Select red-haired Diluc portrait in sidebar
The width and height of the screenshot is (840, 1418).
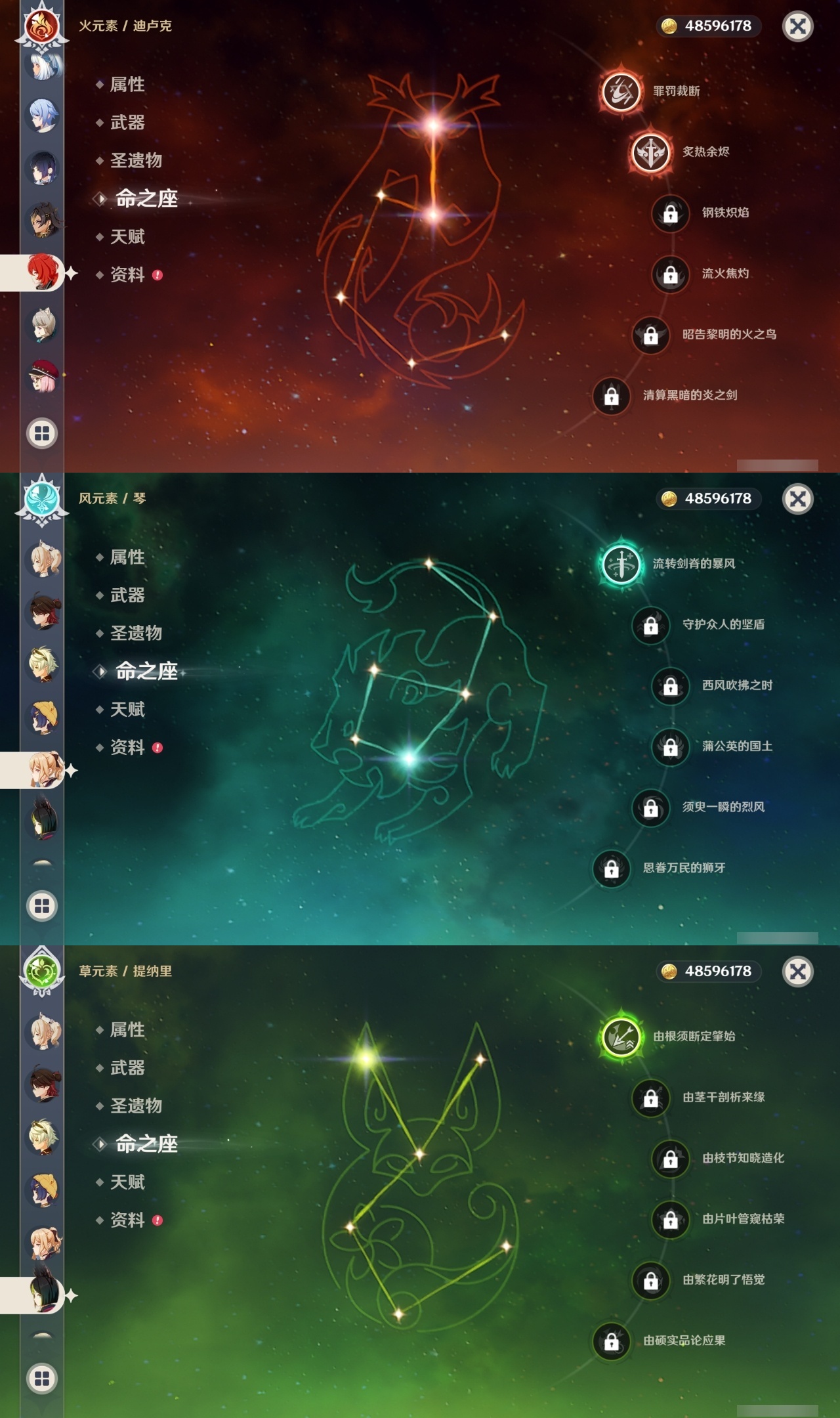(43, 272)
